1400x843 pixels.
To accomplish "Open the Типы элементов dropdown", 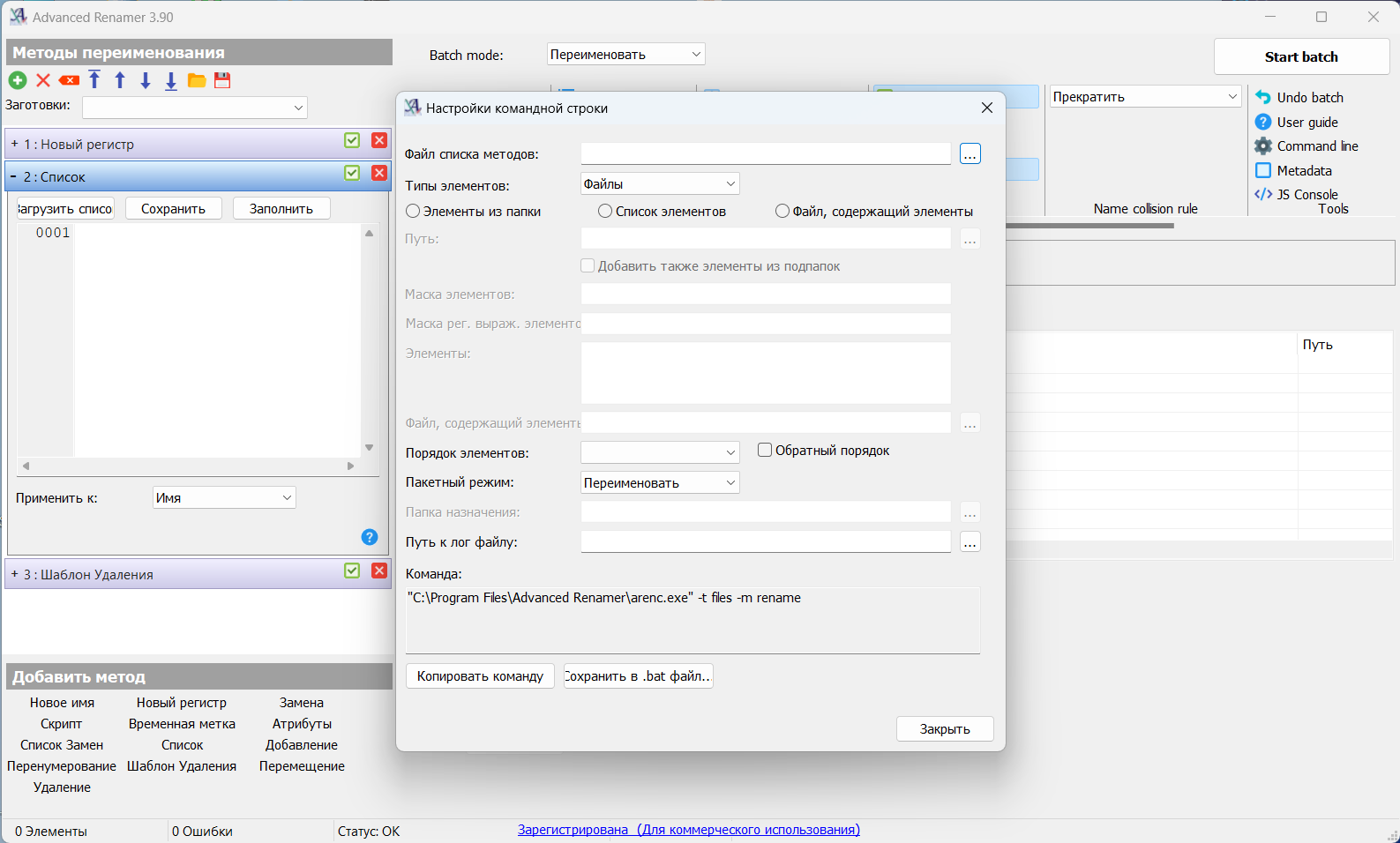I will point(660,184).
